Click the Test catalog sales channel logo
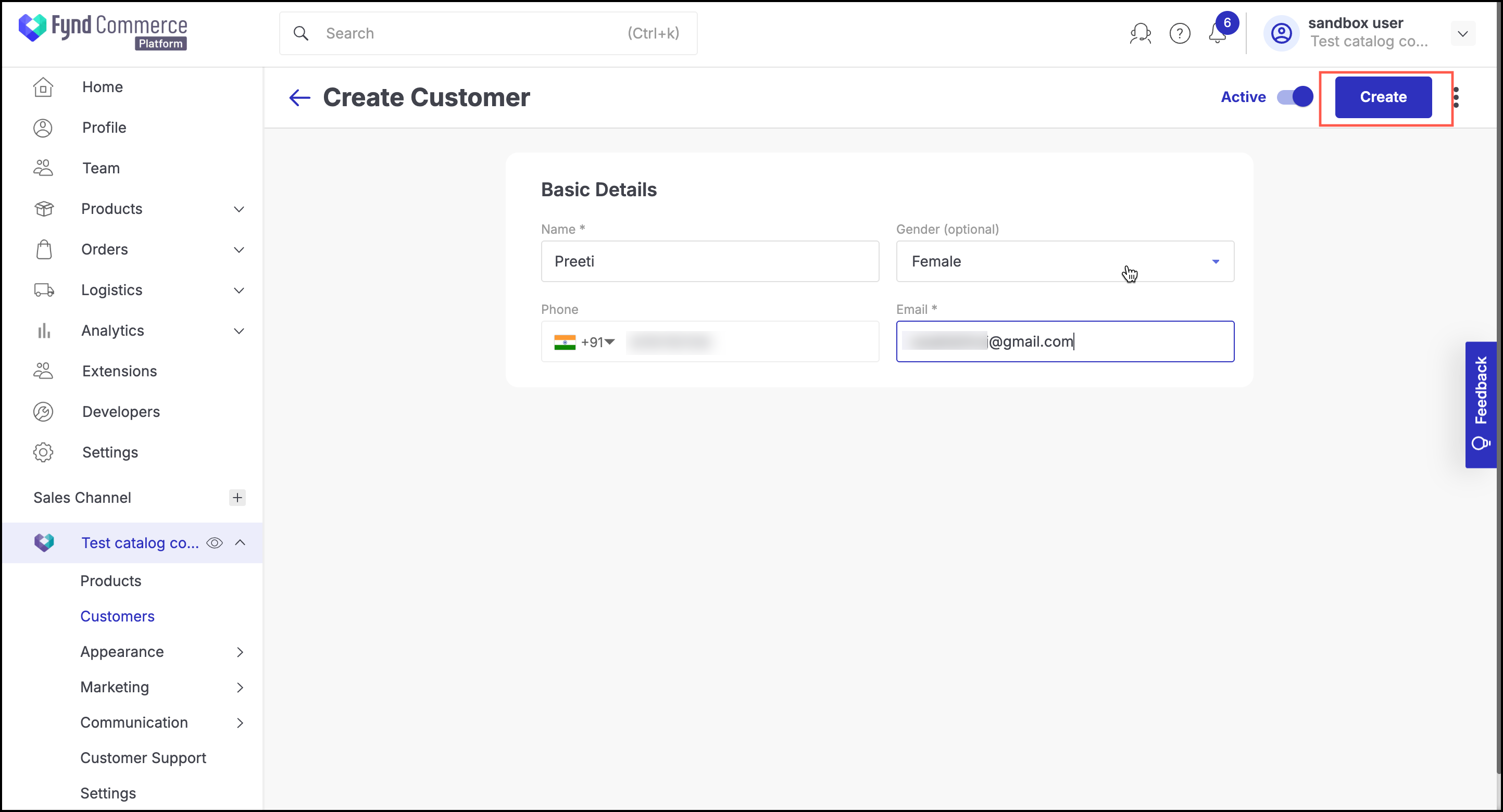The width and height of the screenshot is (1503, 812). coord(44,543)
